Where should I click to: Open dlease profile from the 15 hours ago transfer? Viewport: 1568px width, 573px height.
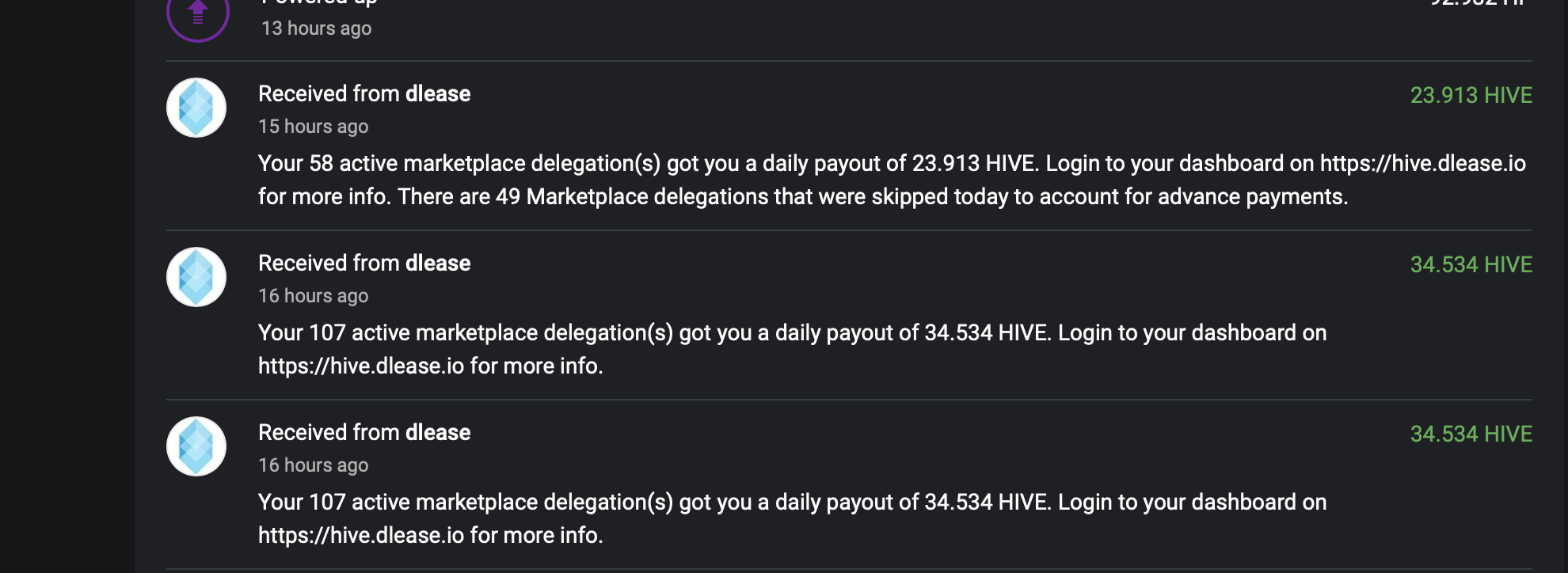click(437, 94)
